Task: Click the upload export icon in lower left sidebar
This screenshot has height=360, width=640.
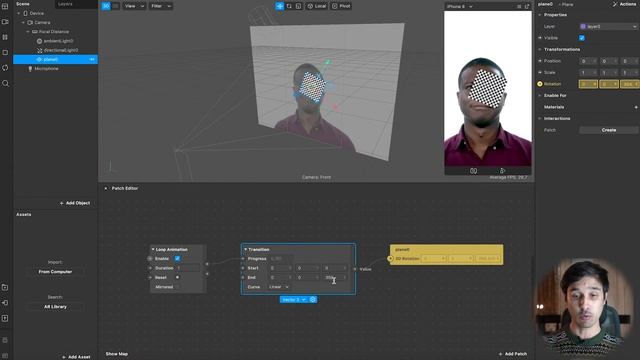Action: (5, 318)
